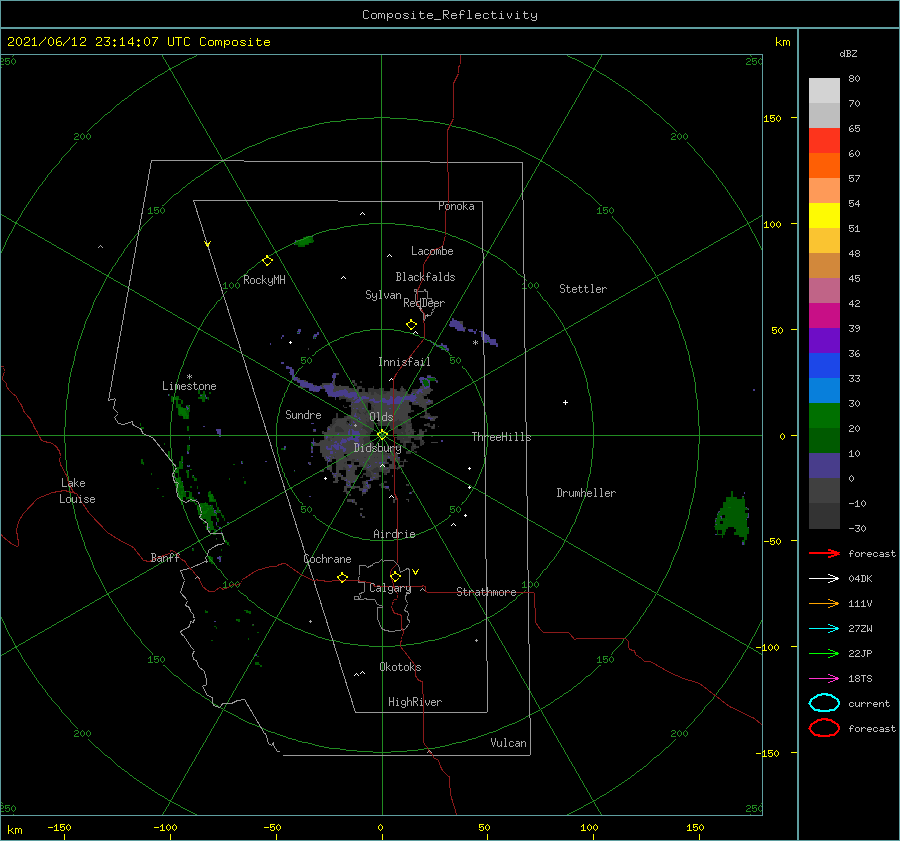This screenshot has height=841, width=900.
Task: Click the Didsbury label
Action: (x=378, y=448)
